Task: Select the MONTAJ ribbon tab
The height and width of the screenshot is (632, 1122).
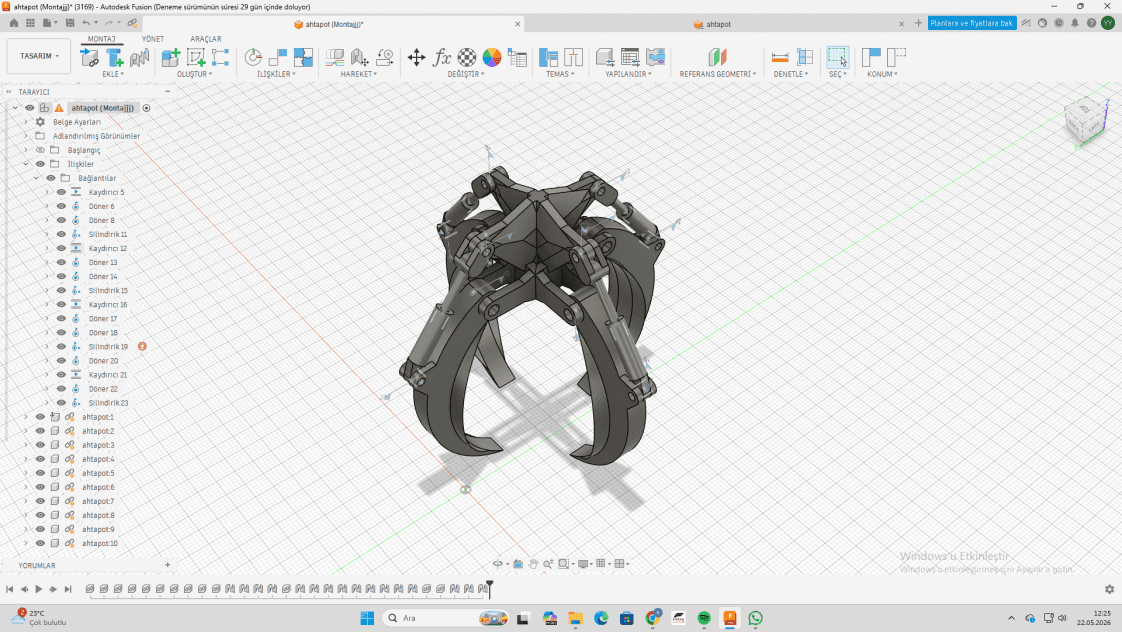Action: (102, 39)
